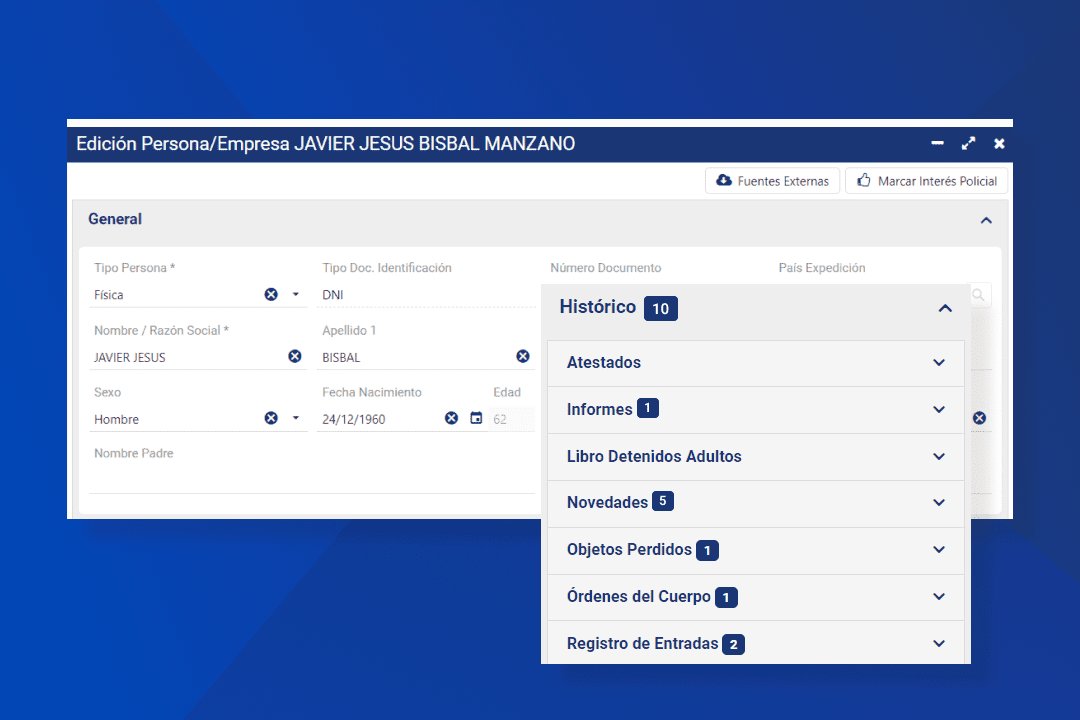The height and width of the screenshot is (720, 1080).
Task: Click the Marcar Interés Policial button
Action: [926, 181]
